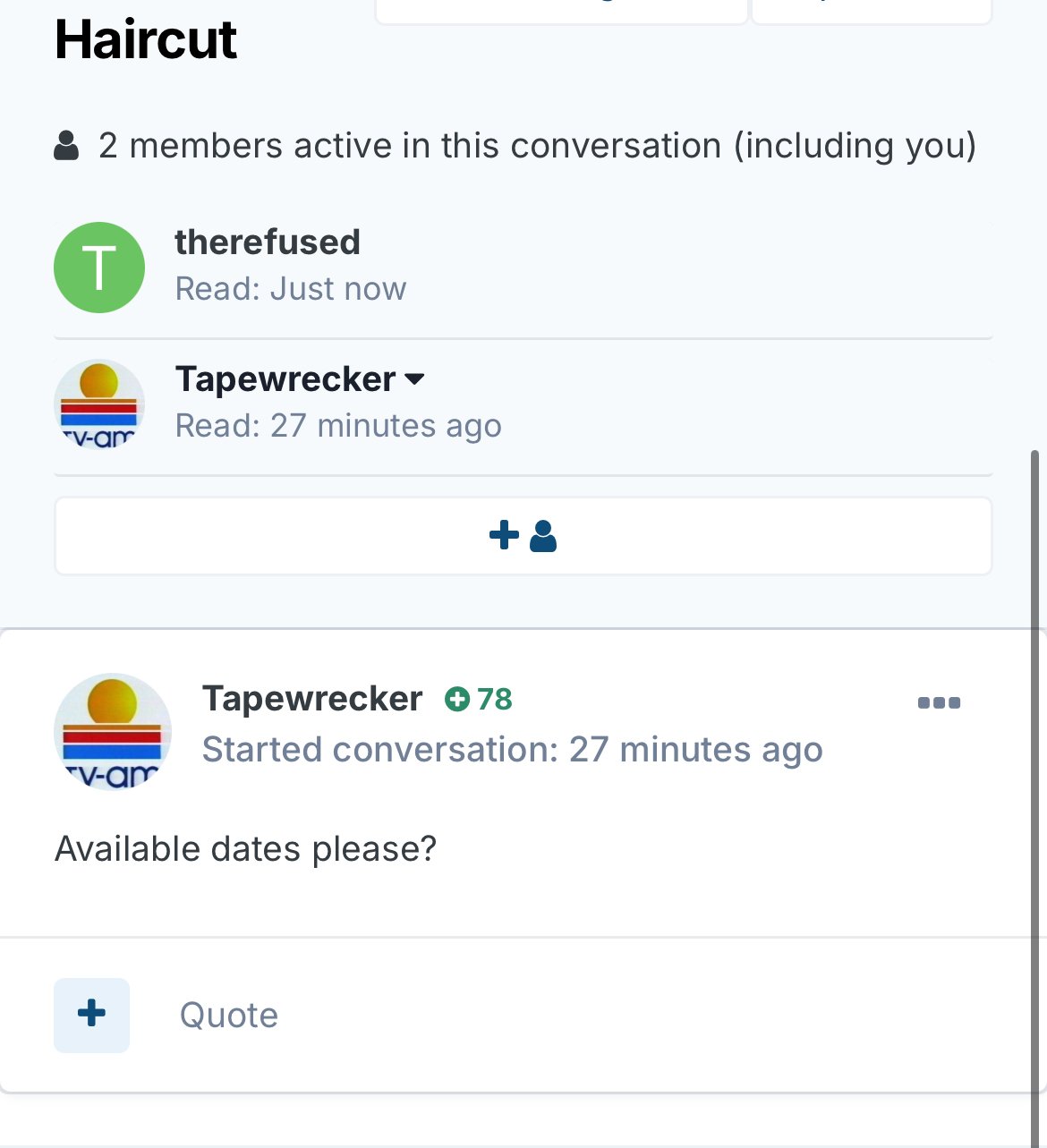Click the "Started conversation: 27 minutes ago" timestamp

point(512,750)
